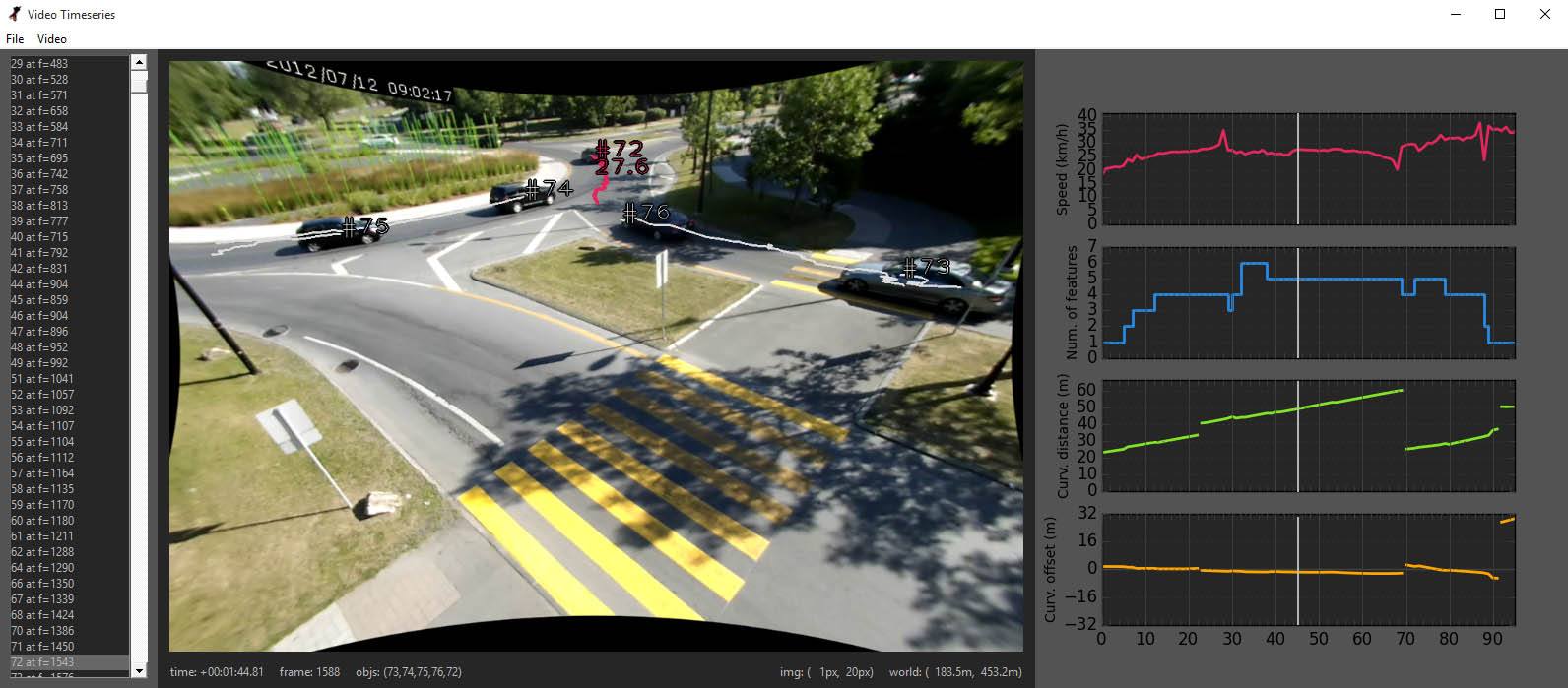The height and width of the screenshot is (688, 1568).
Task: Click the Num. of features plot
Action: (1308, 302)
